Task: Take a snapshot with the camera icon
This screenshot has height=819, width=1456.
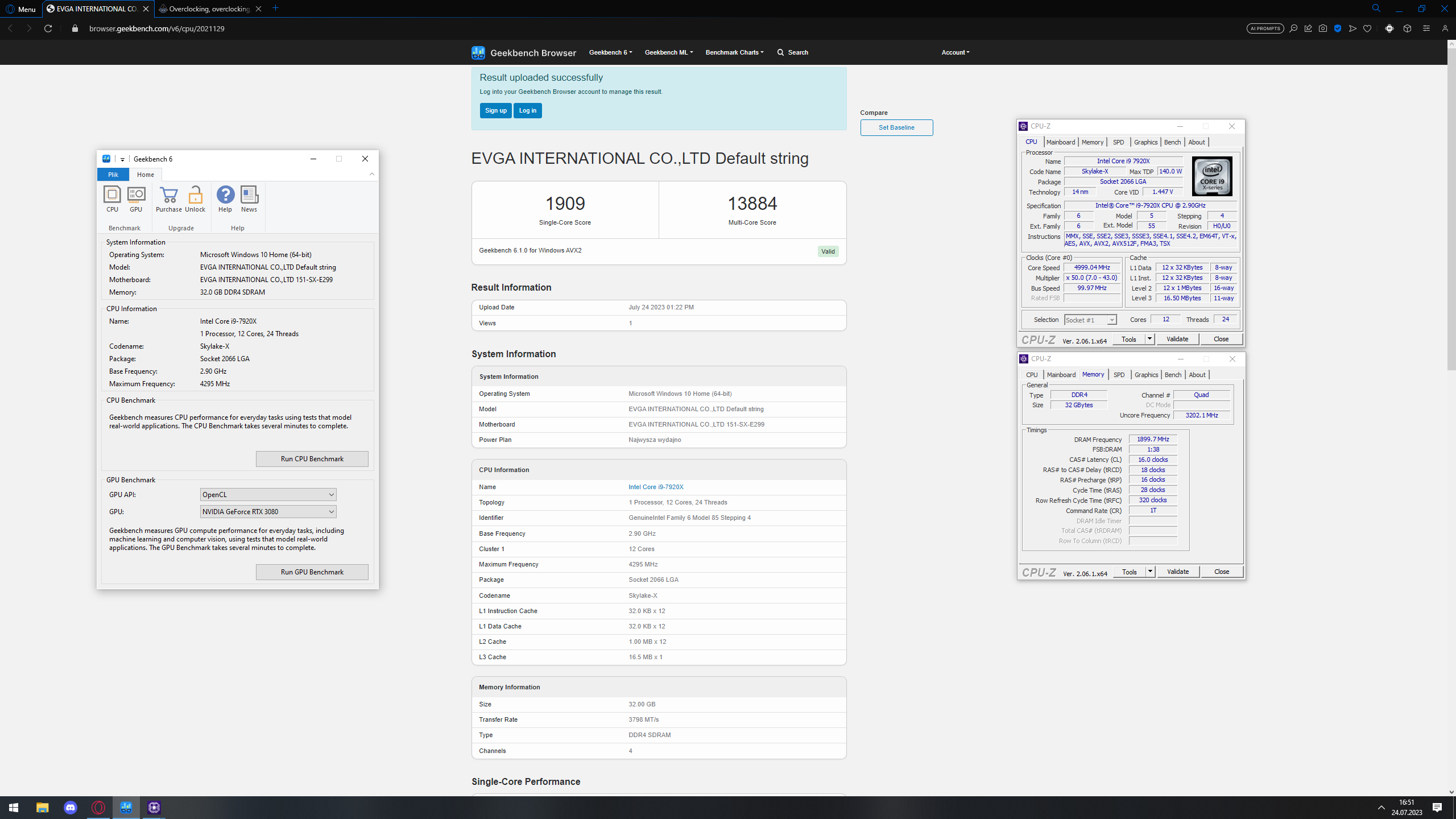Action: pyautogui.click(x=1323, y=28)
